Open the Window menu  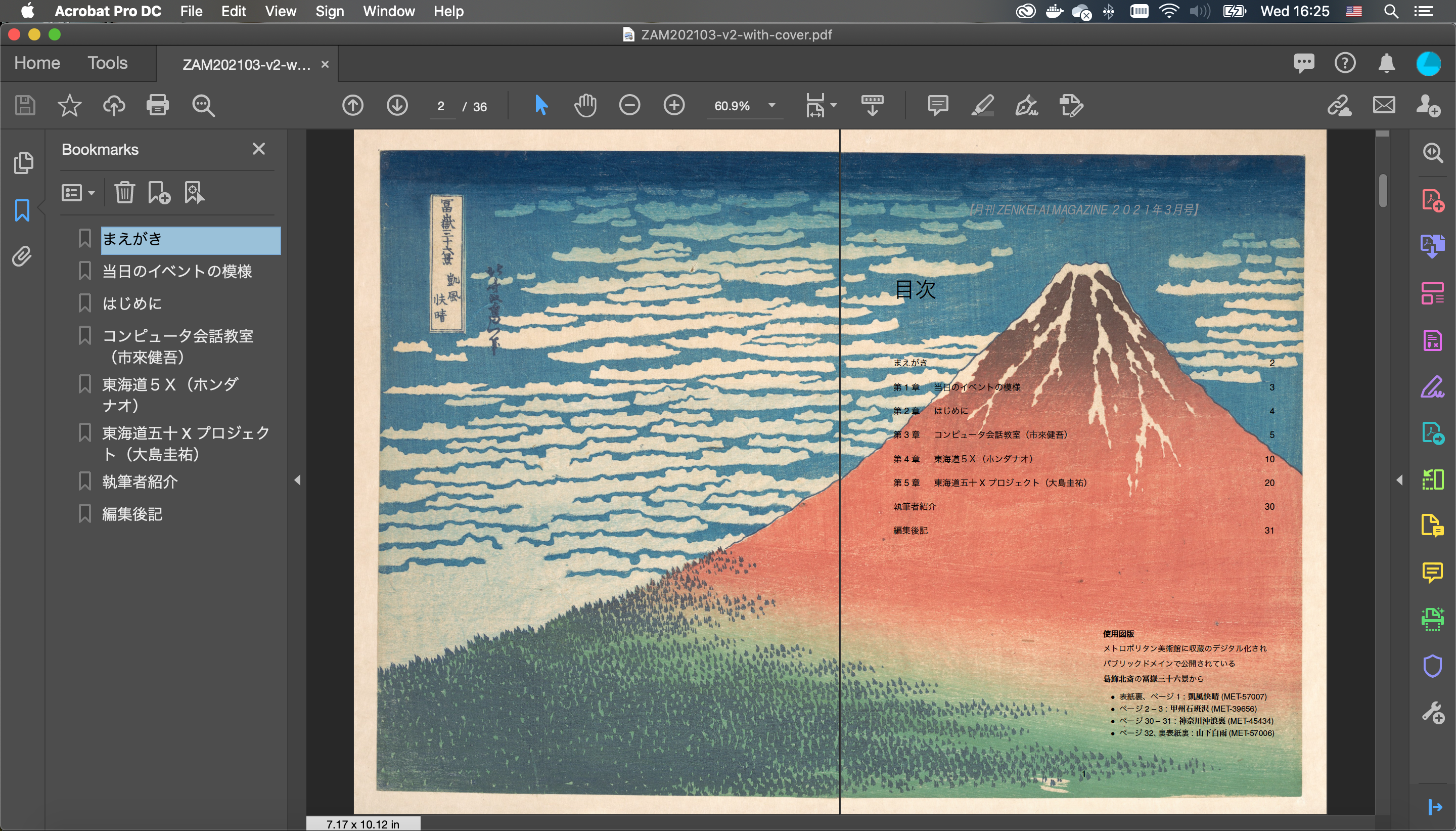click(x=389, y=11)
